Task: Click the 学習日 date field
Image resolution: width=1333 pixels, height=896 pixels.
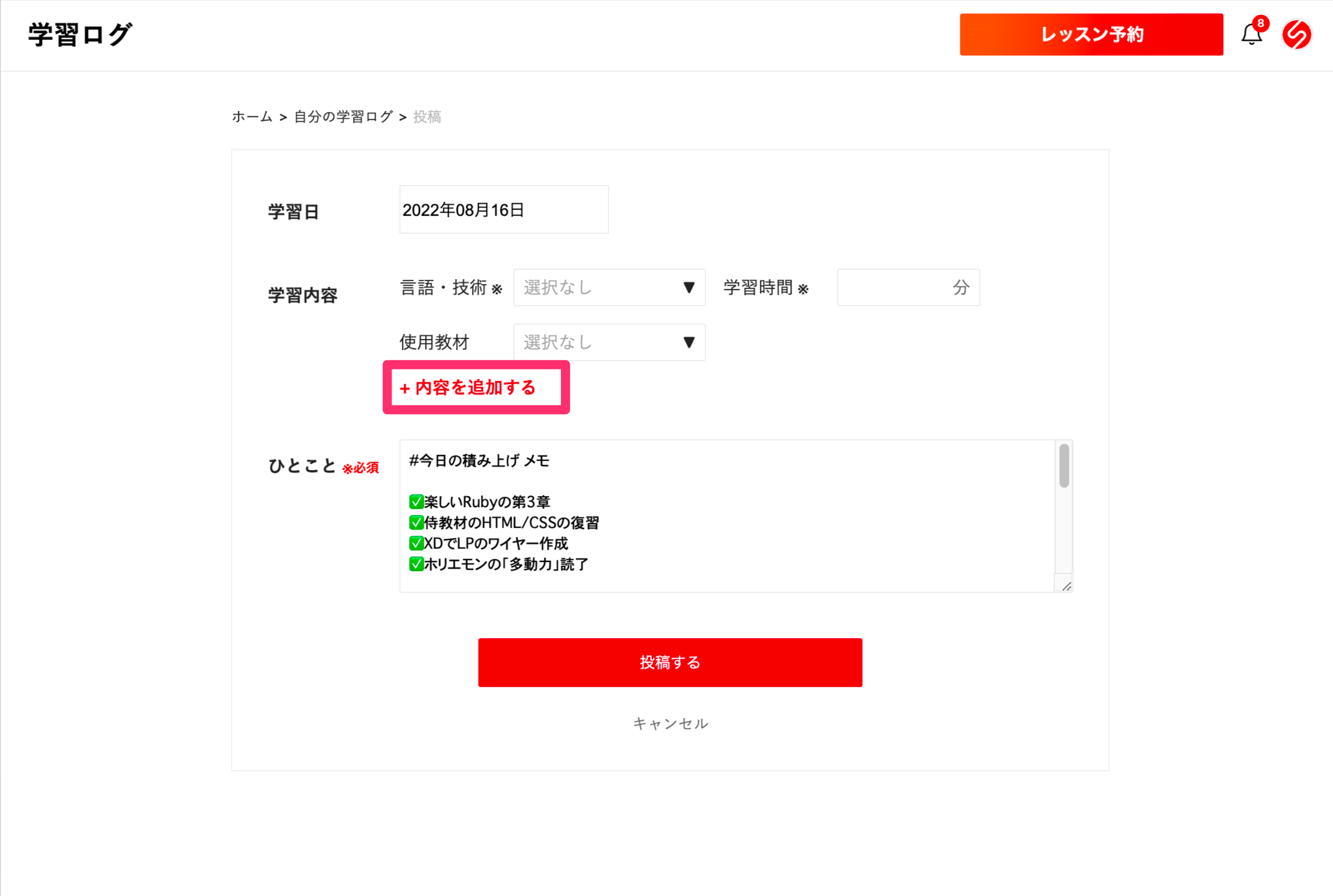Action: tap(504, 210)
